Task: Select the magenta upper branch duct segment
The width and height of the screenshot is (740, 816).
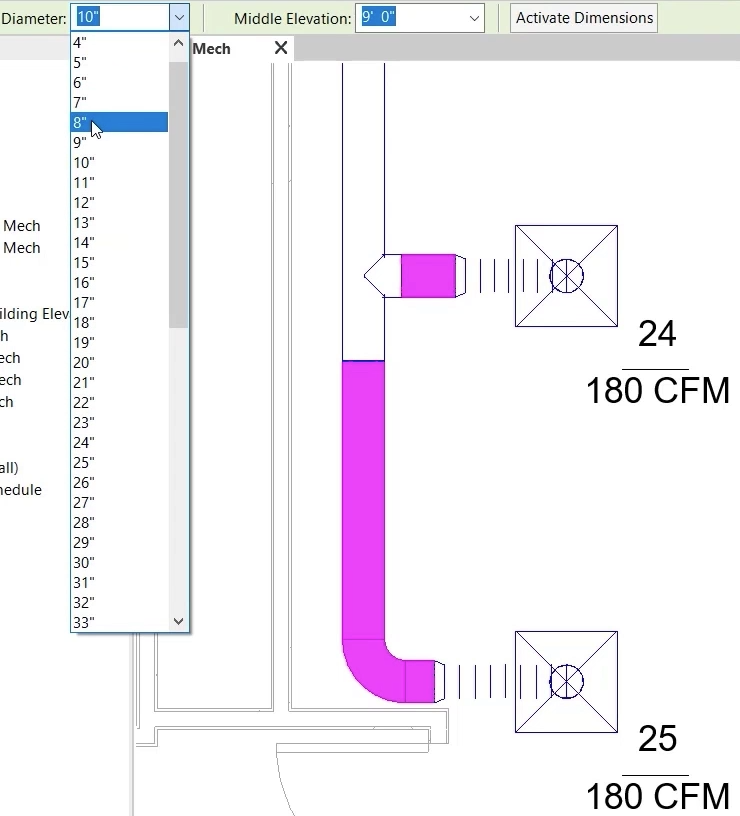Action: point(428,276)
